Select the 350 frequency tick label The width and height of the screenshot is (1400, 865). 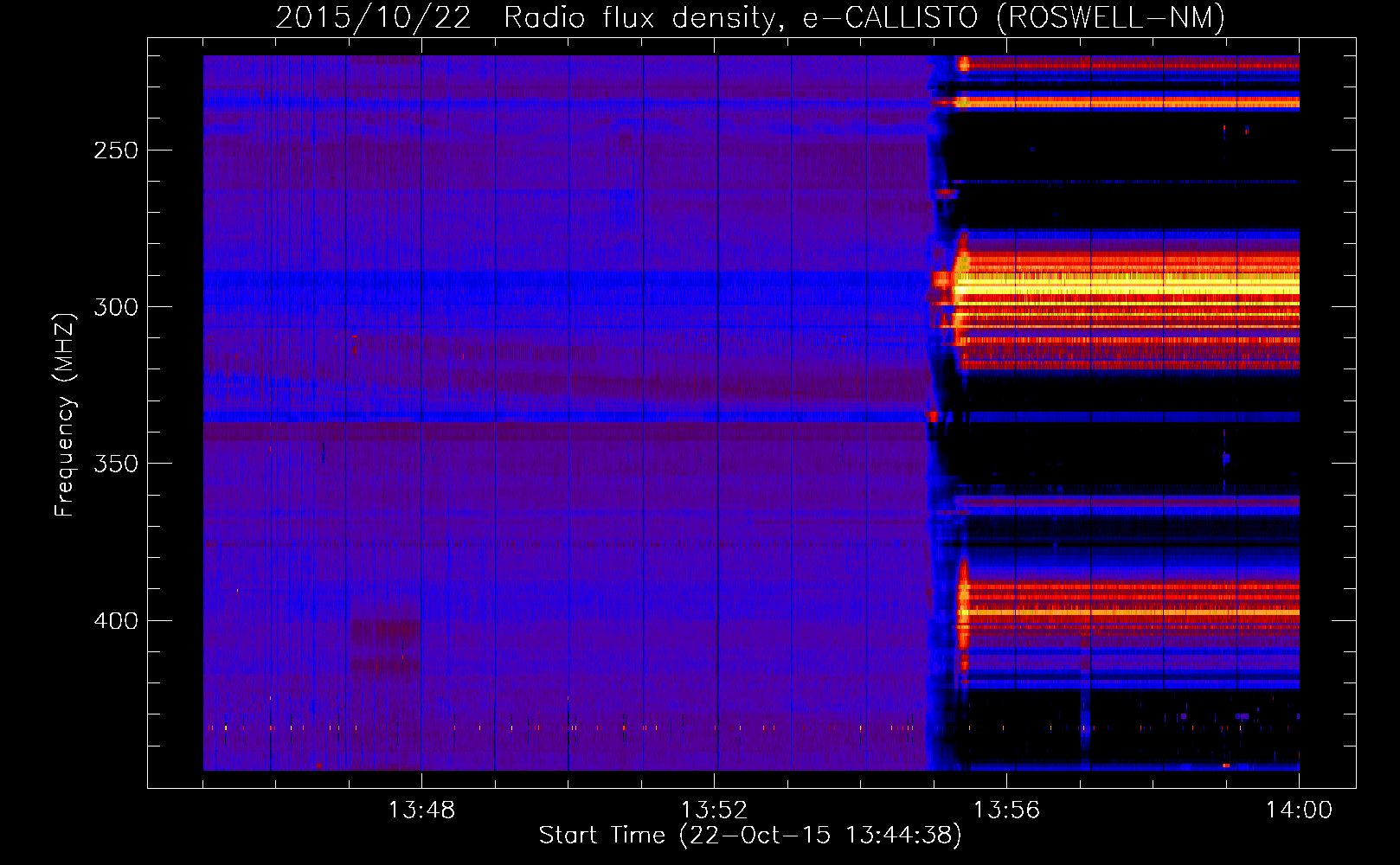(115, 464)
